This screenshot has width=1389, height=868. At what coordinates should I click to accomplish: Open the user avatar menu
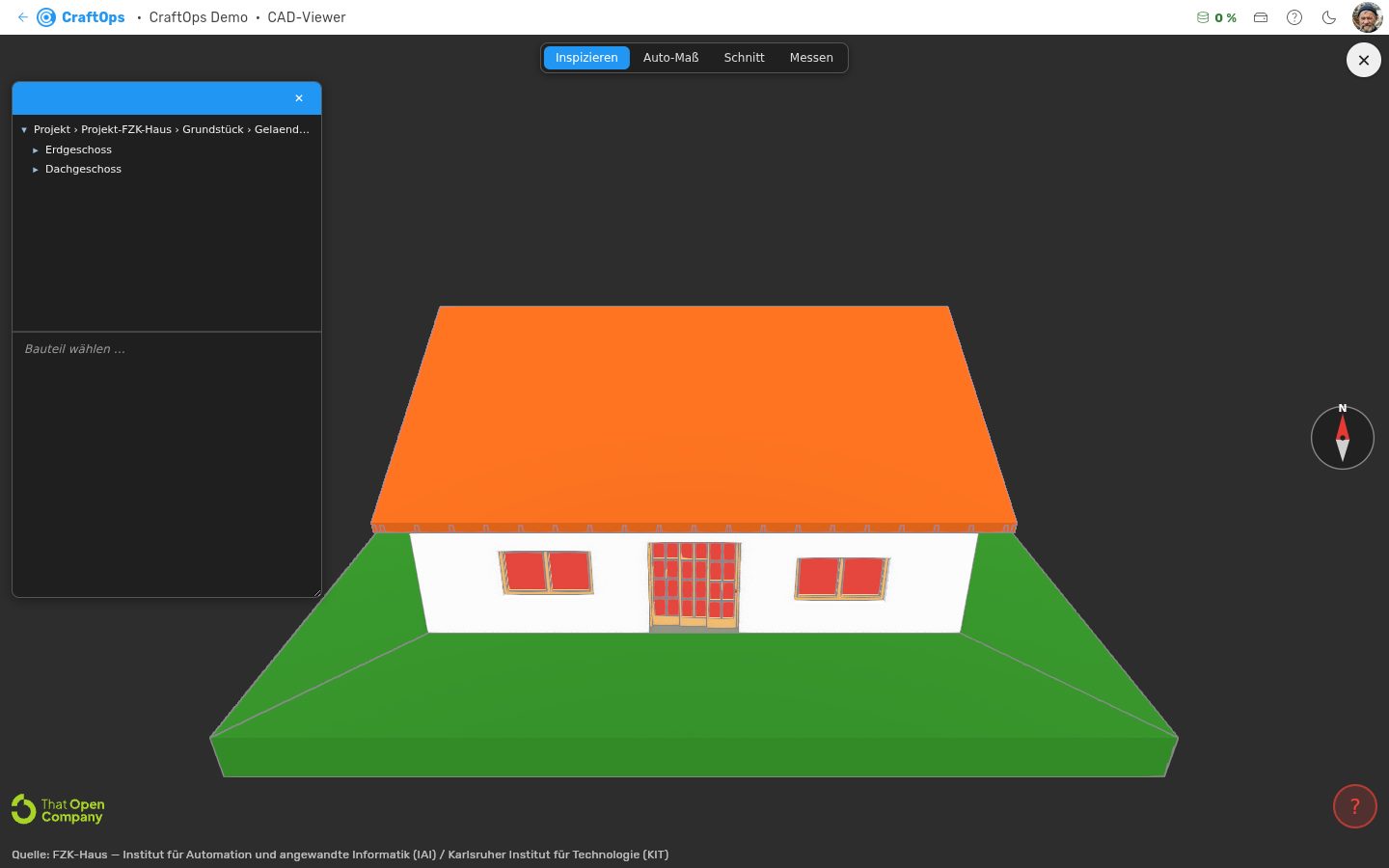pyautogui.click(x=1367, y=17)
